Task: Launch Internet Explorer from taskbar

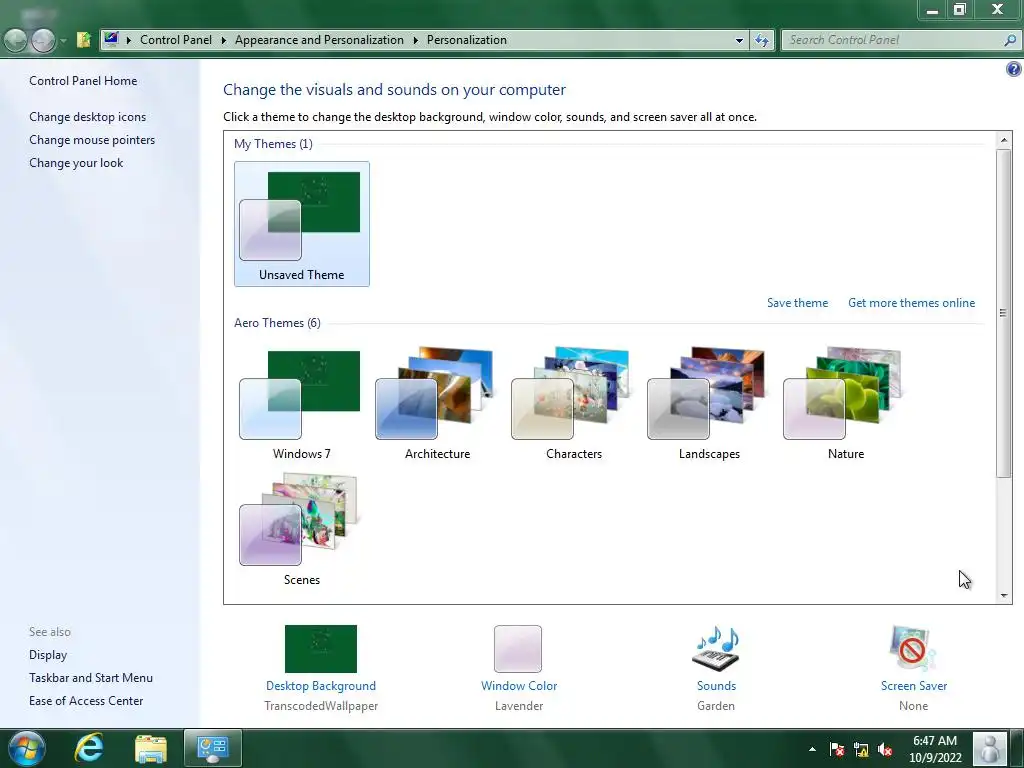Action: click(89, 748)
